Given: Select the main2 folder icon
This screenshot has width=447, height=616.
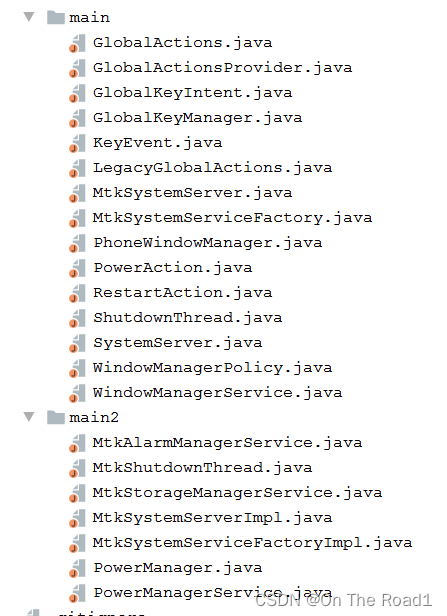Looking at the screenshot, I should pyautogui.click(x=55, y=417).
